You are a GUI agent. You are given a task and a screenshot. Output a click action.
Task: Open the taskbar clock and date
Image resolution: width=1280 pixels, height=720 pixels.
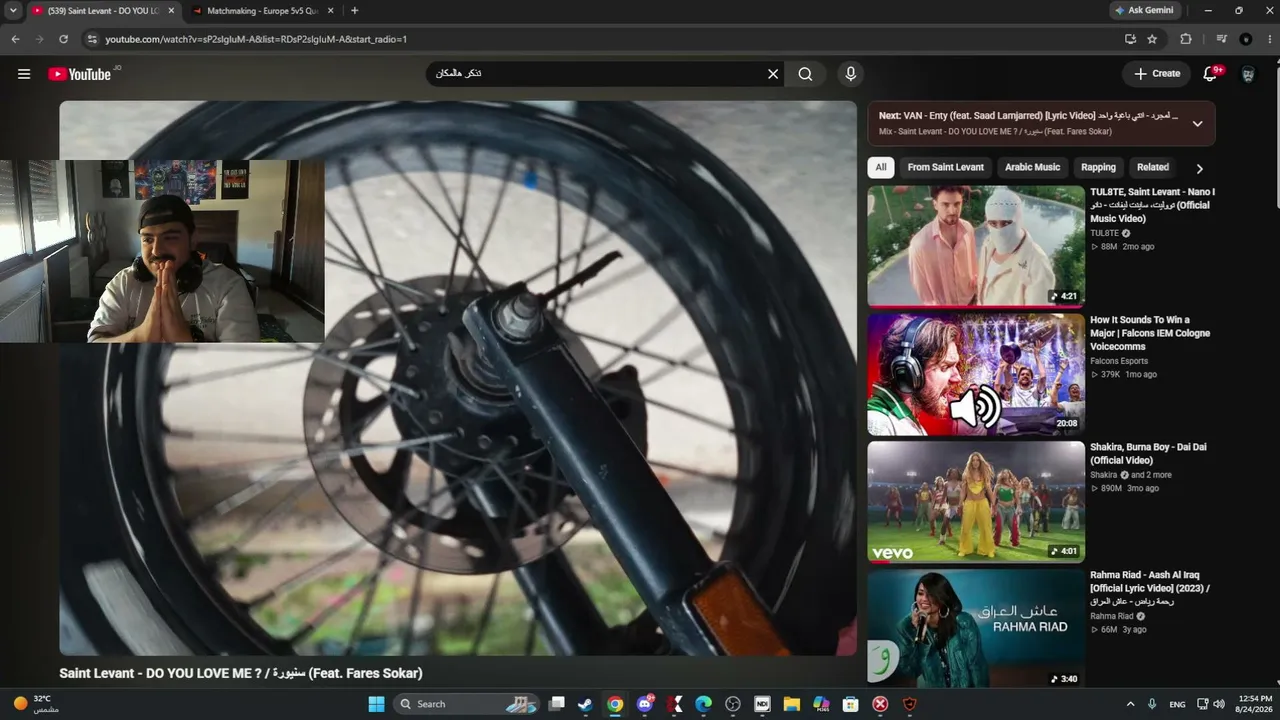(1255, 704)
